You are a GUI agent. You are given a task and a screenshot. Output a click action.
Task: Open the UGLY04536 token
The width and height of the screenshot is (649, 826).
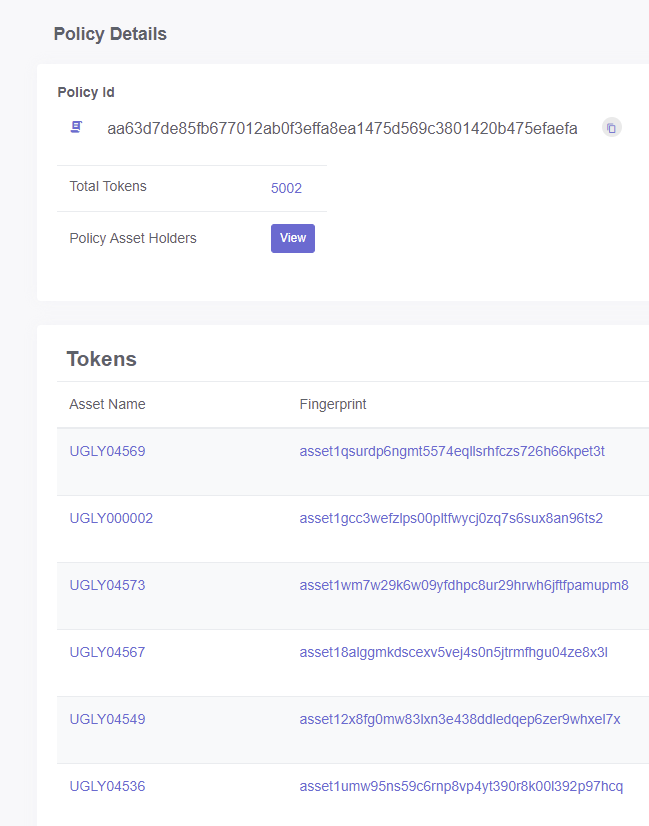pos(107,786)
